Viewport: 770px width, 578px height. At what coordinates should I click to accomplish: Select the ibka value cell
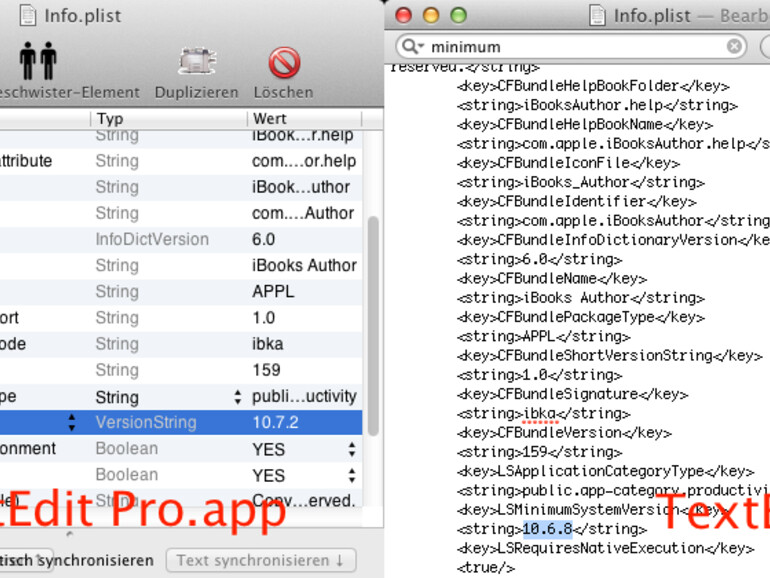(268, 344)
